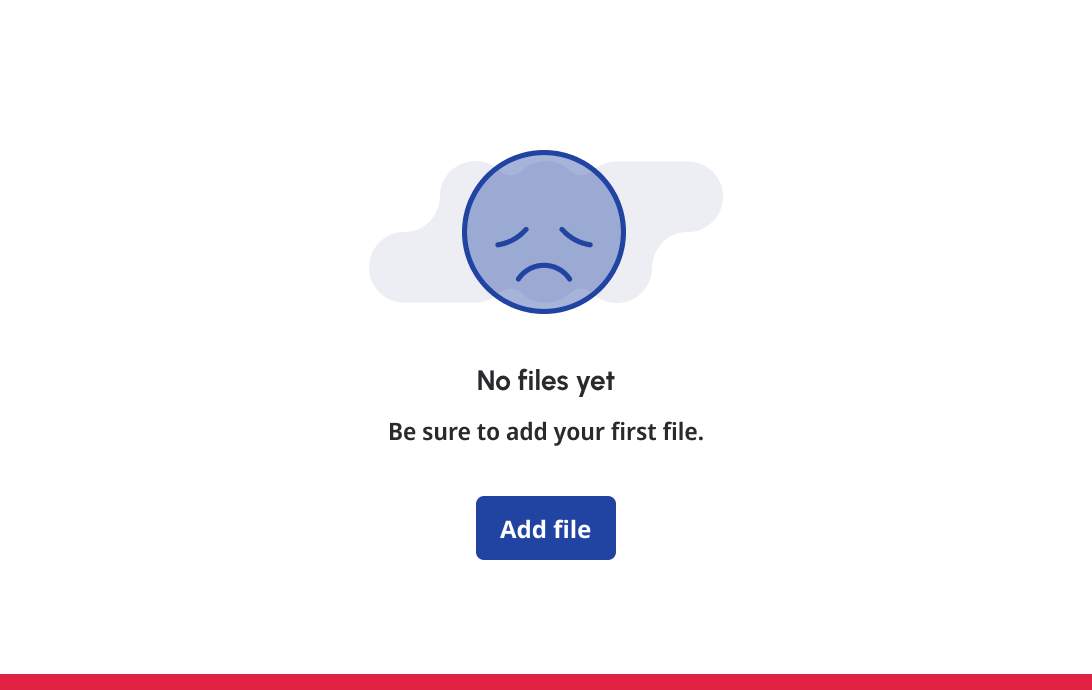Select the "No files yet" heading
Viewport: 1092px width, 690px height.
point(545,381)
